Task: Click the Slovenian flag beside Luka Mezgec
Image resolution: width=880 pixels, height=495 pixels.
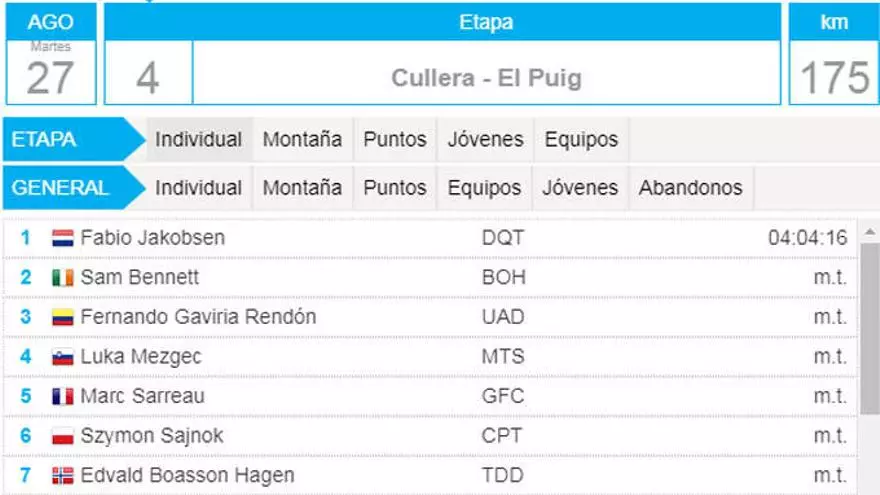Action: (x=63, y=357)
